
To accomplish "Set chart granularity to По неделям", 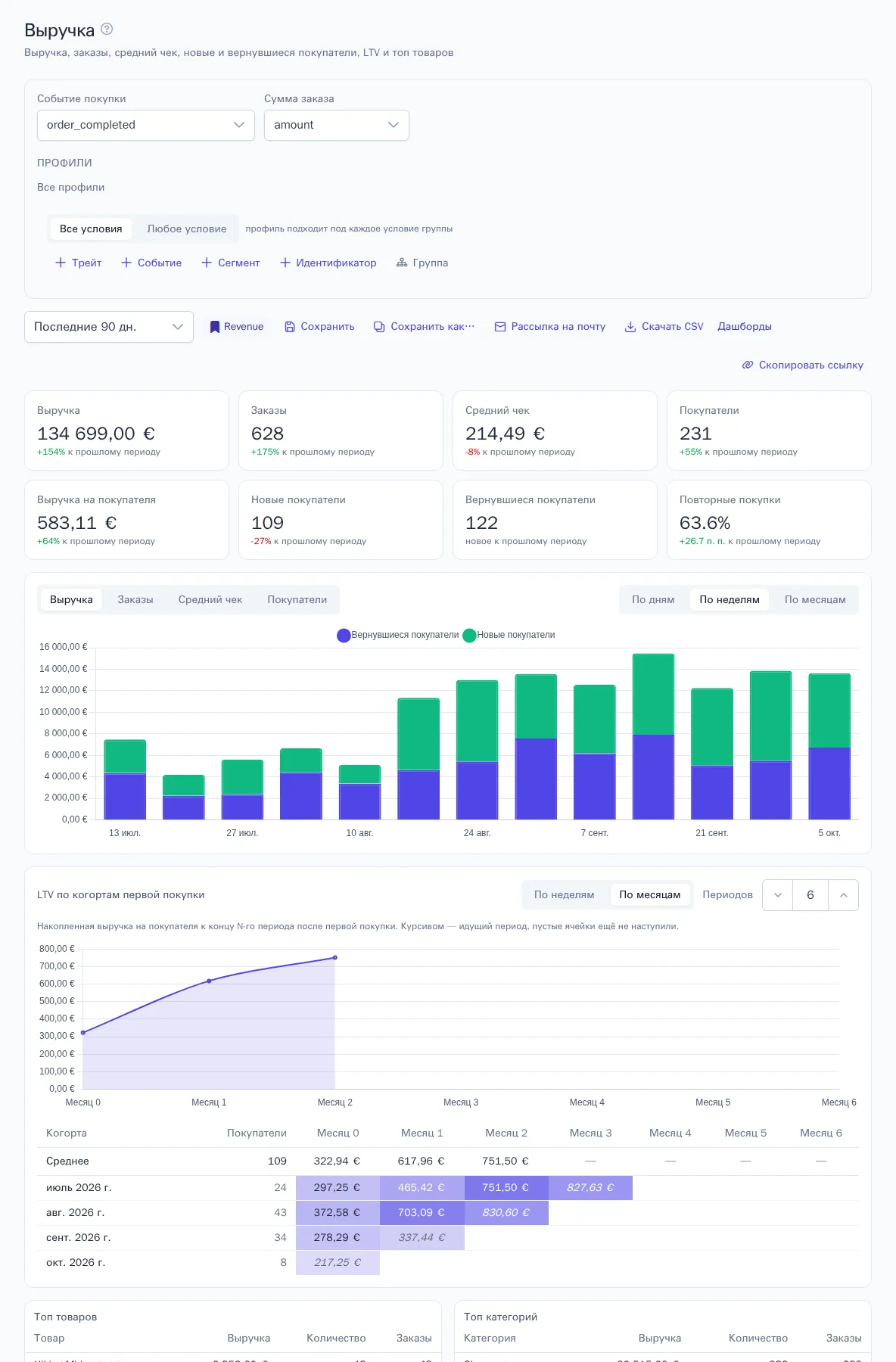I will click(730, 599).
